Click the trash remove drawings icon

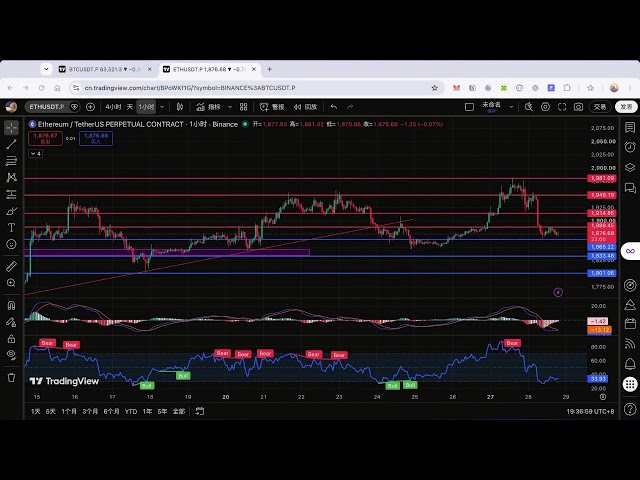point(11,378)
